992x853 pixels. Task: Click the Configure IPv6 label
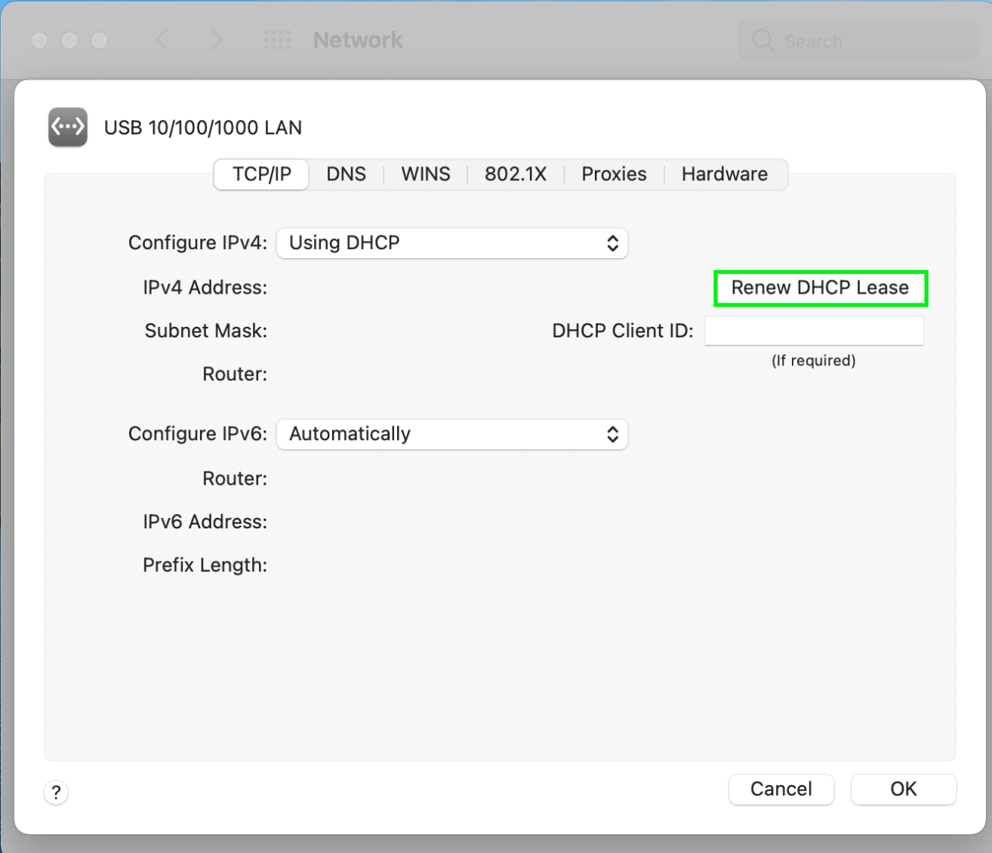[197, 434]
